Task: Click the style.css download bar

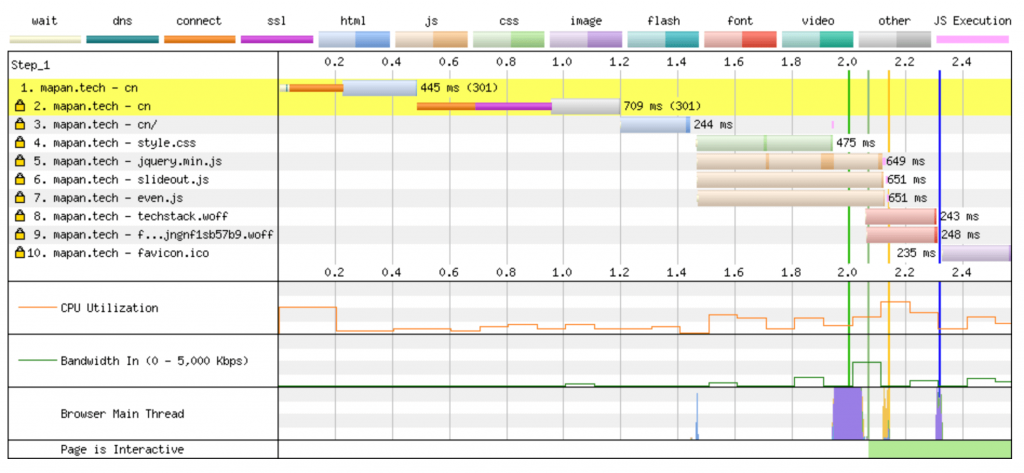Action: pyautogui.click(x=764, y=142)
